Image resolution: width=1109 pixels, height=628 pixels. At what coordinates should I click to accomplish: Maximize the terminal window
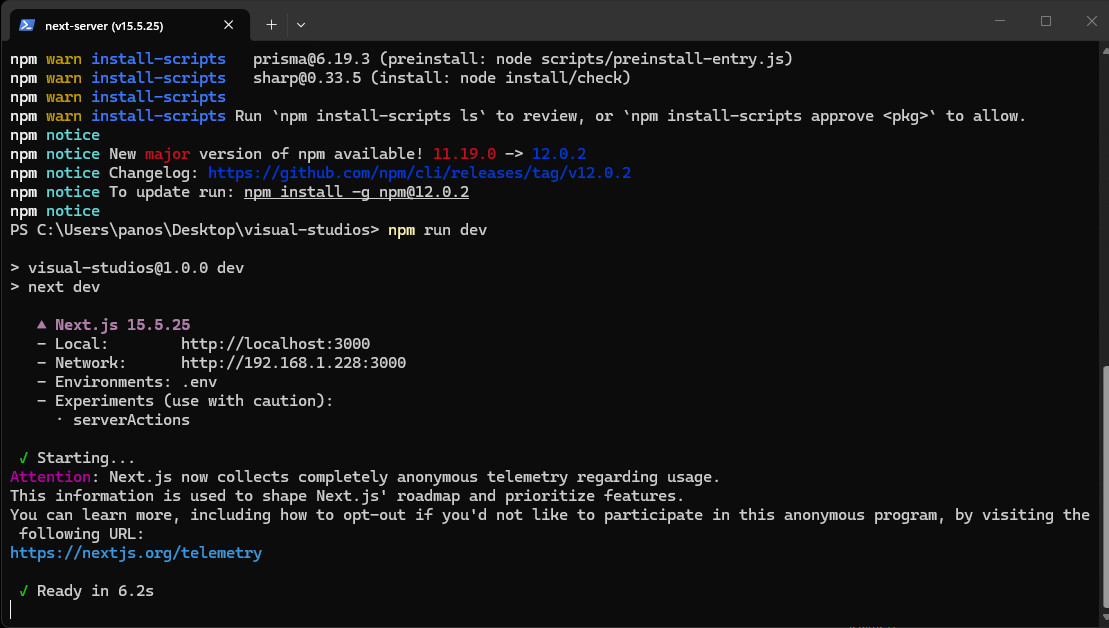pos(1045,21)
